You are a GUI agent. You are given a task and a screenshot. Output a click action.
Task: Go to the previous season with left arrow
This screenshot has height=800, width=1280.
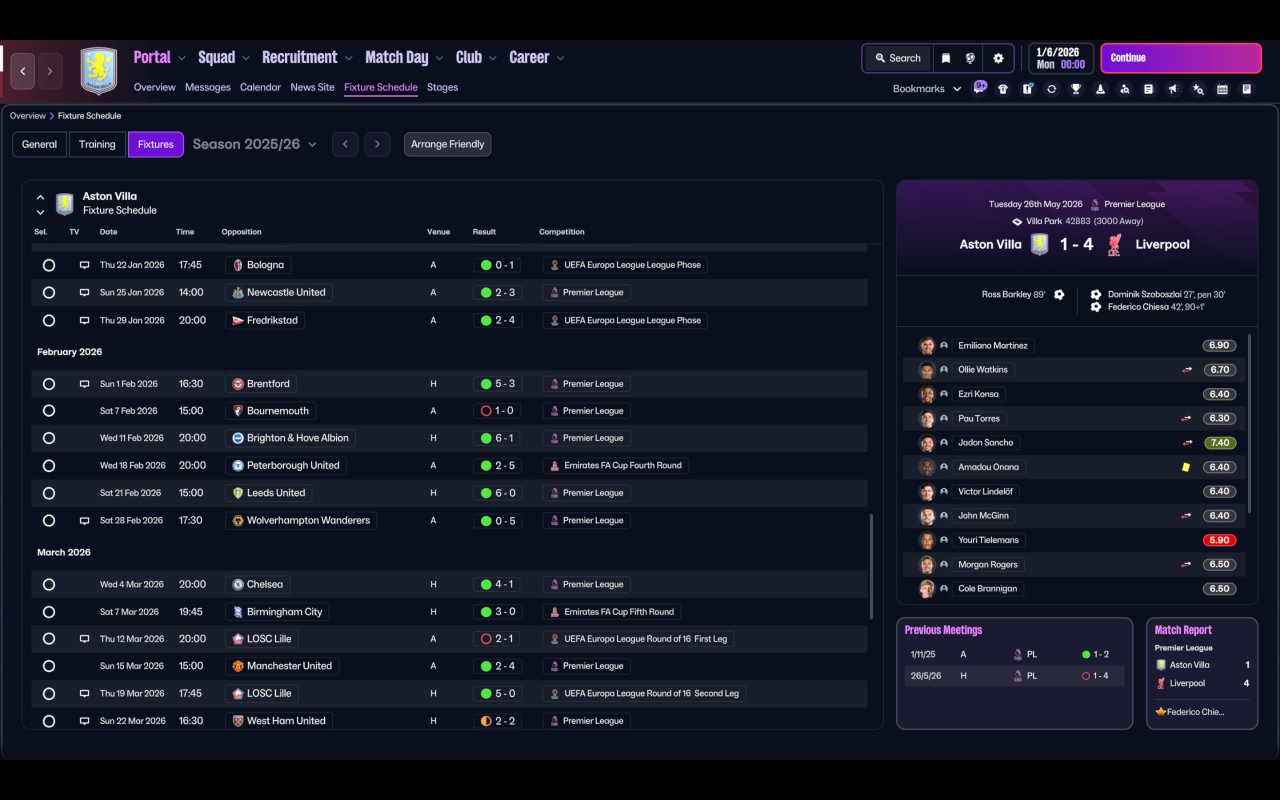pos(345,144)
